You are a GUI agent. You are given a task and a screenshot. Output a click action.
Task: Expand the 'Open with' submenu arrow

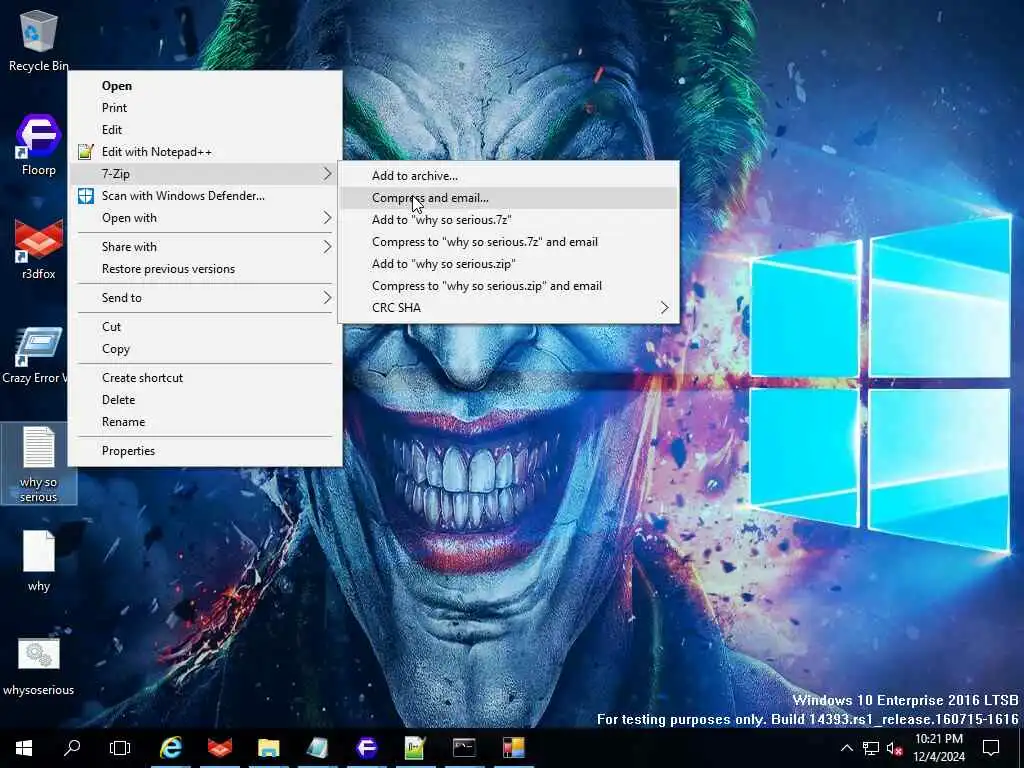click(327, 218)
